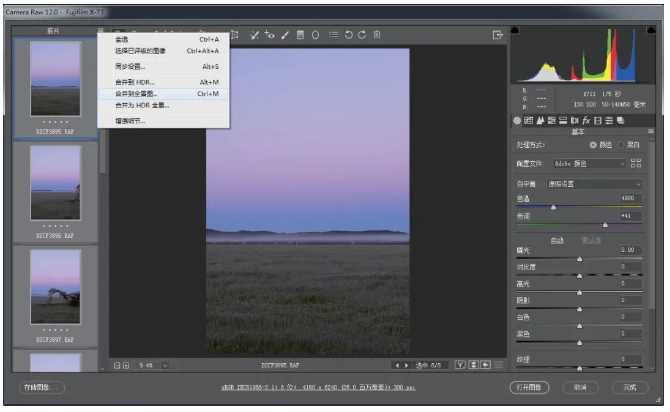This screenshot has height=412, width=670.
Task: Open the 基本 panel options menu icon
Action: [x=651, y=131]
